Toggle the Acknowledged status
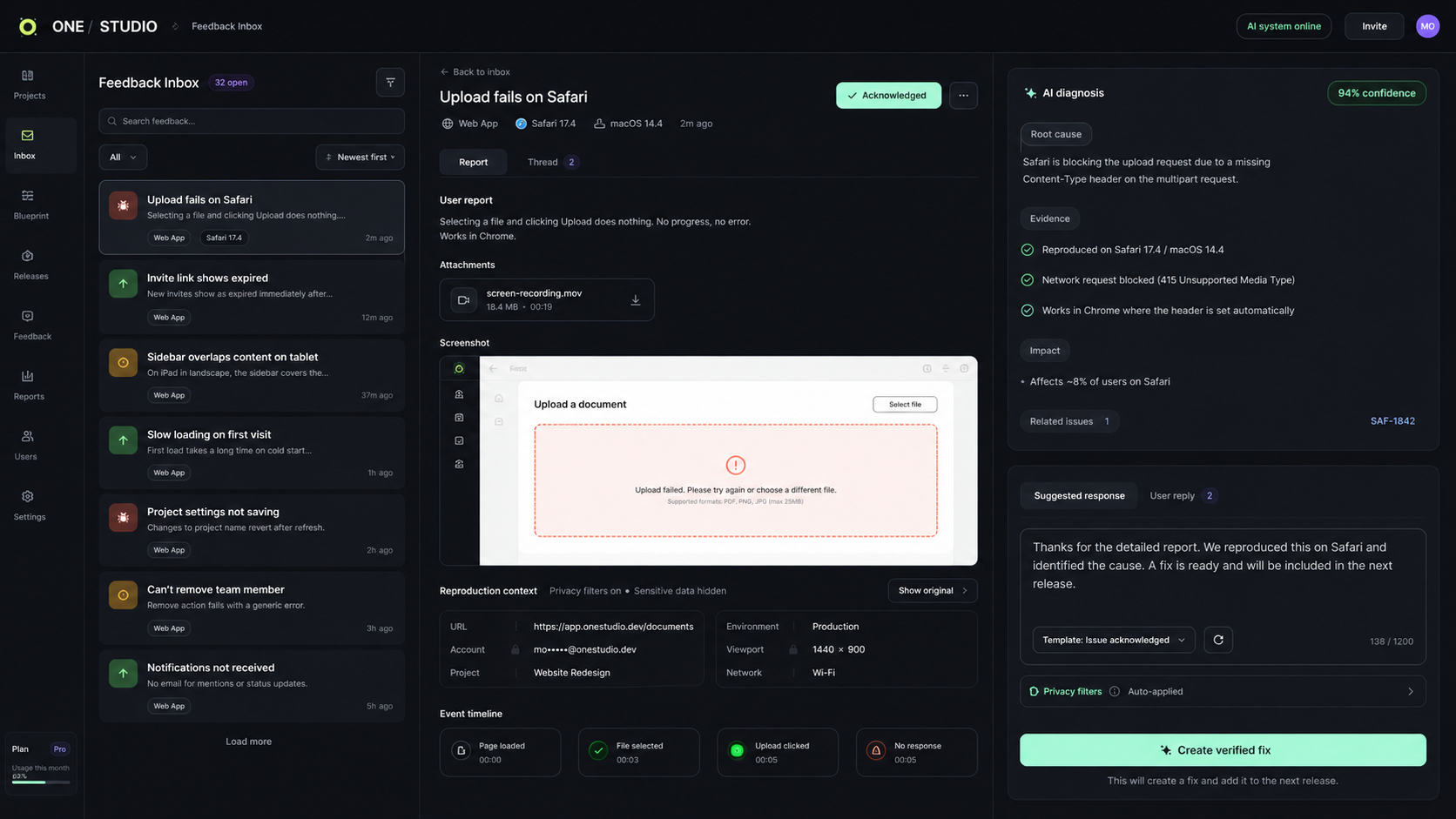This screenshot has width=1456, height=819. point(888,96)
